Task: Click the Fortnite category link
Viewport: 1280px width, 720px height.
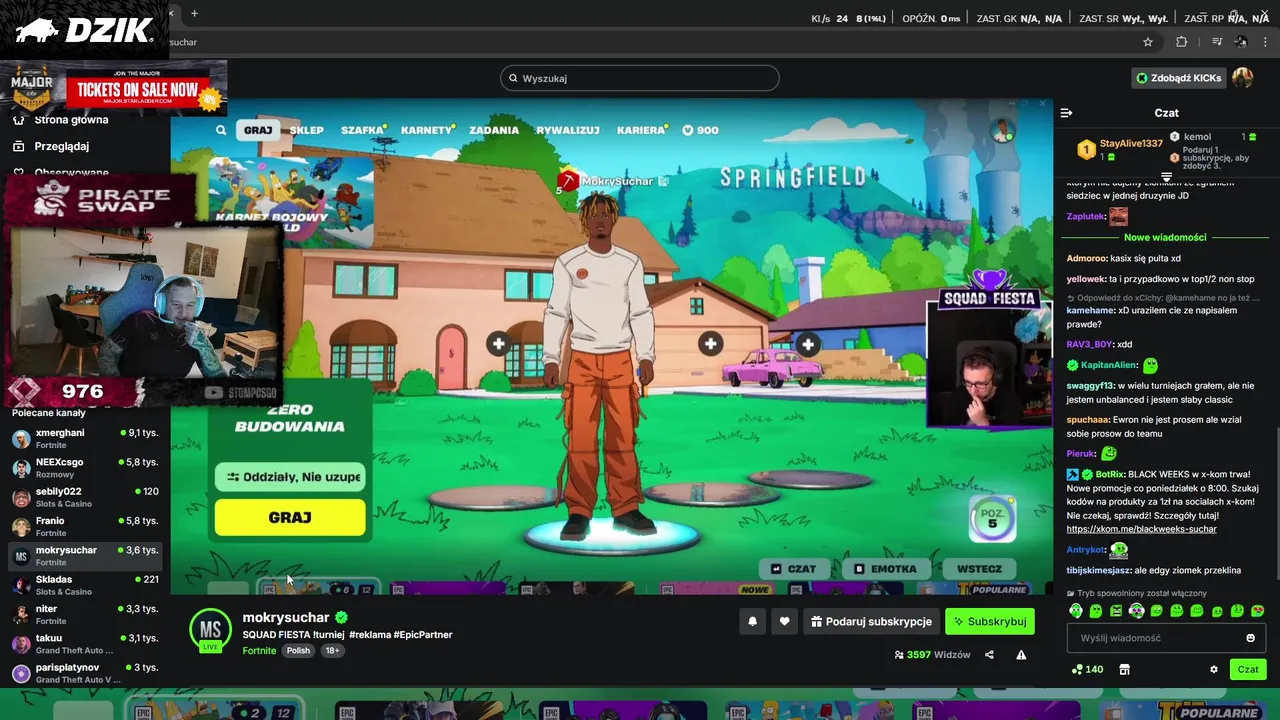Action: click(259, 651)
